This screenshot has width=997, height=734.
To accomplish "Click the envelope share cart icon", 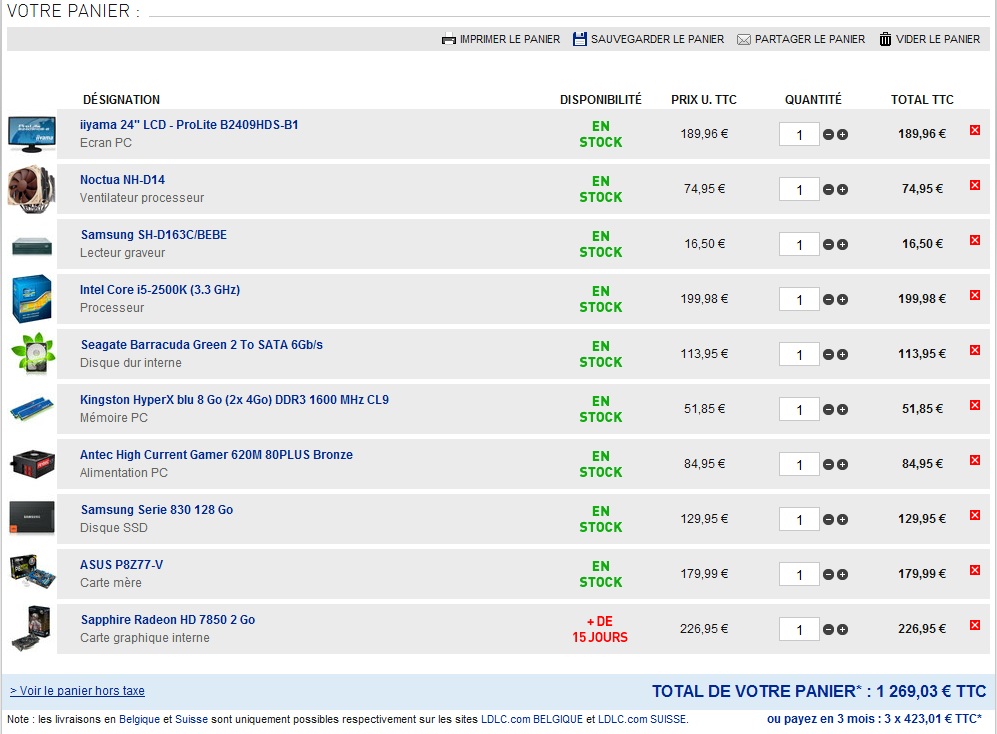I will (x=744, y=40).
